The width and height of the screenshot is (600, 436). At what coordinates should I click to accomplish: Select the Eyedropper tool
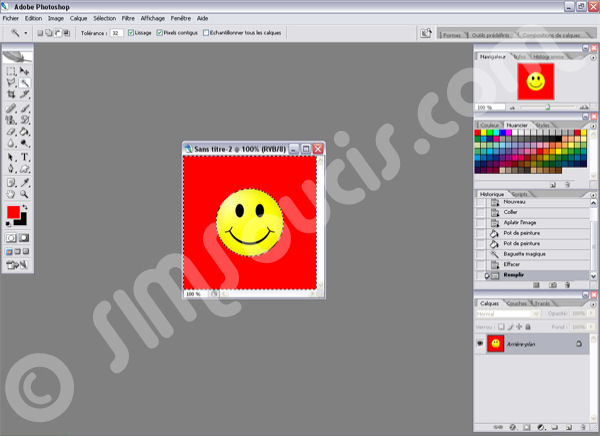coord(24,183)
